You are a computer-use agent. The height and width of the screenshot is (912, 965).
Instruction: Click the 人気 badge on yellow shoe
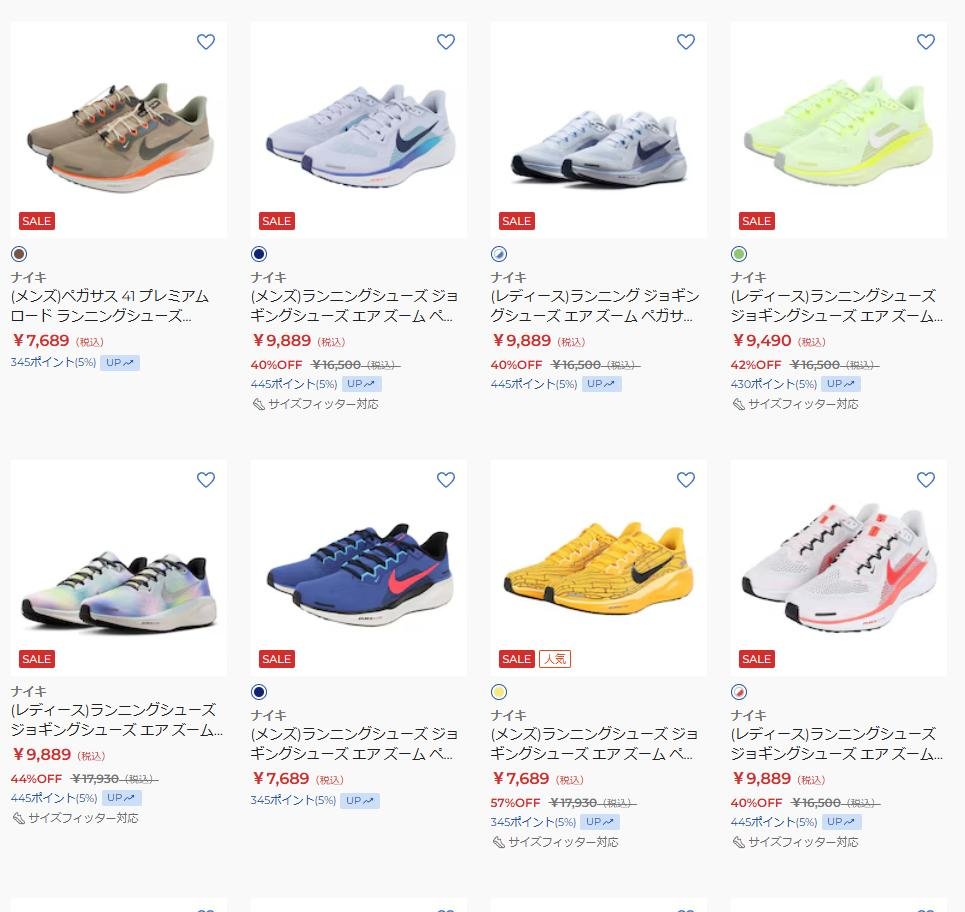[555, 659]
